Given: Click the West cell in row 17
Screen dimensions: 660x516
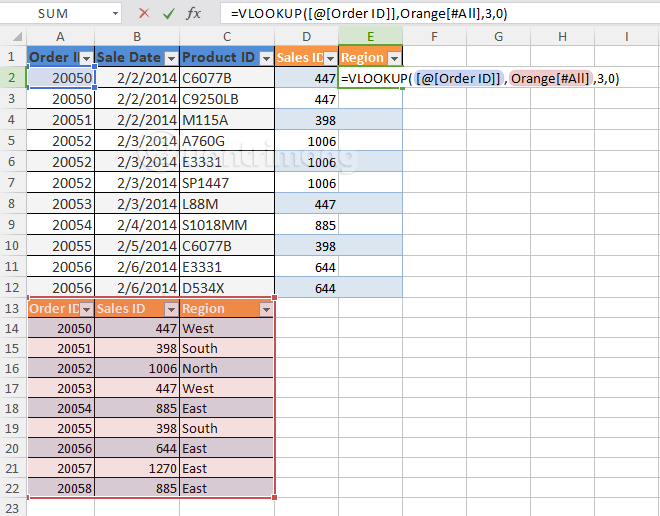Looking at the screenshot, I should point(227,388).
